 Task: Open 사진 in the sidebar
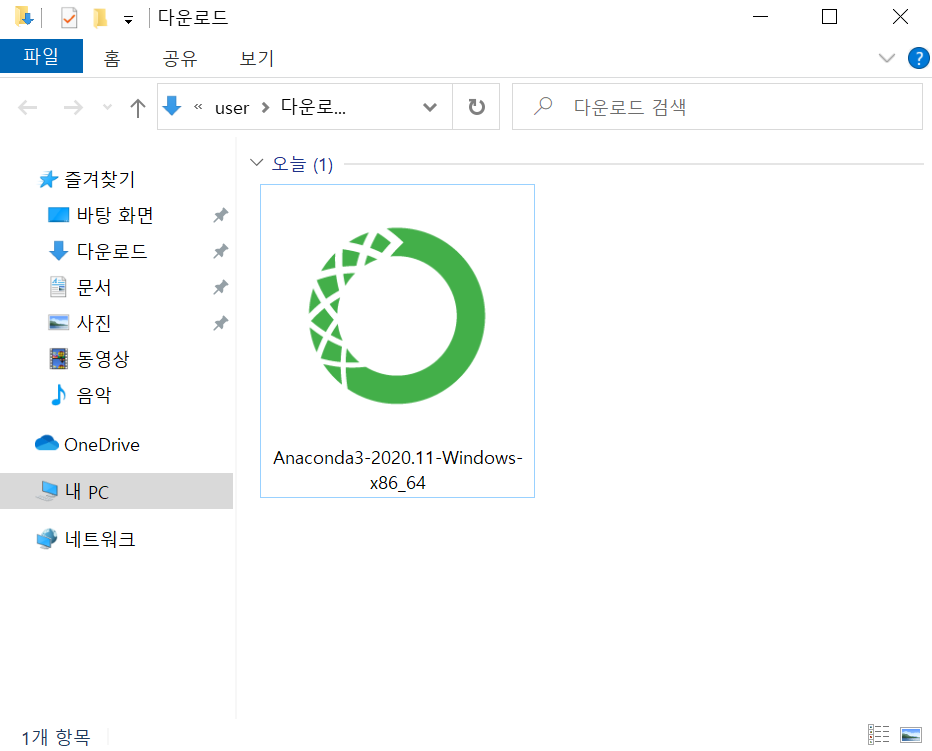(x=94, y=323)
